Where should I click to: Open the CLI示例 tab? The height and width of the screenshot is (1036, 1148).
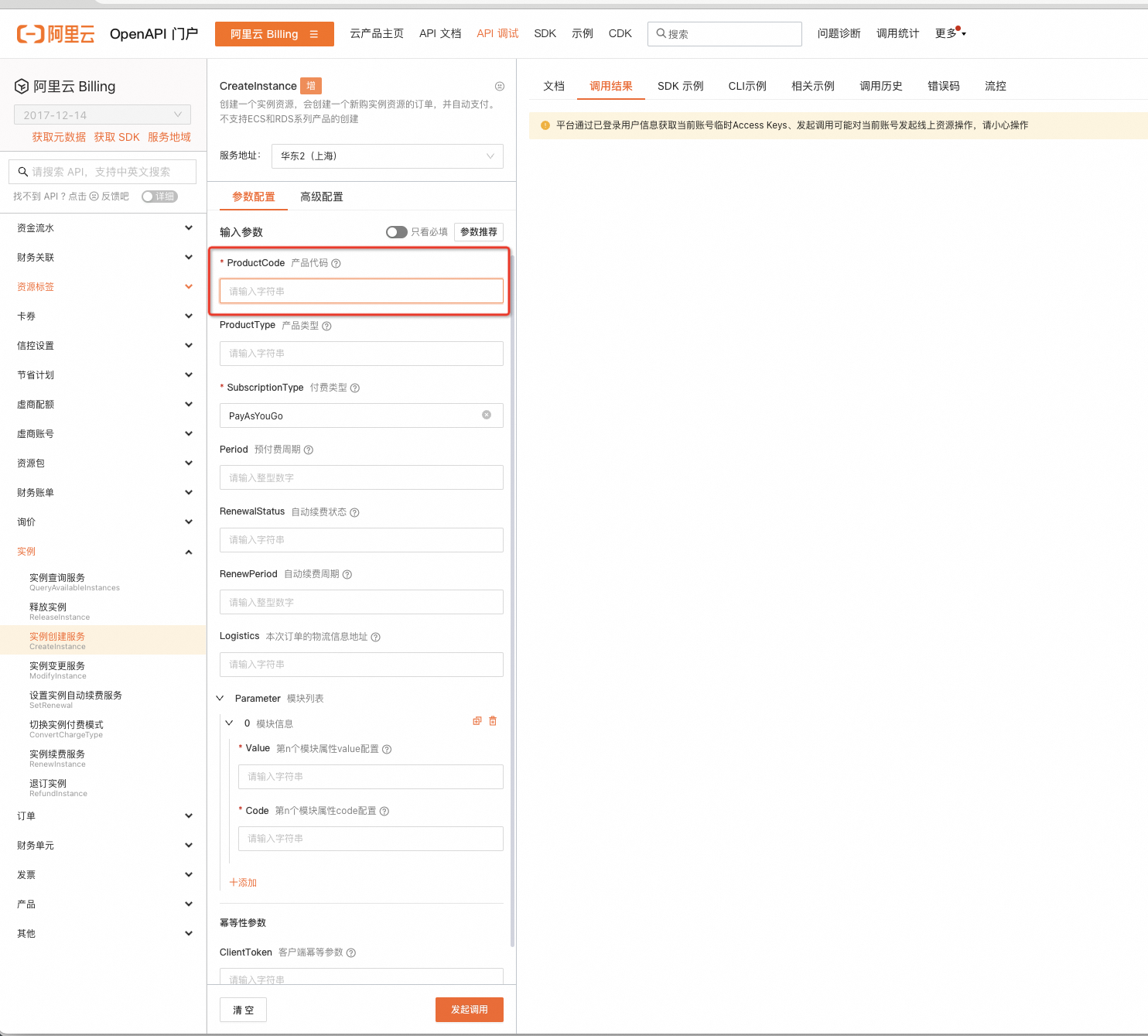point(747,86)
